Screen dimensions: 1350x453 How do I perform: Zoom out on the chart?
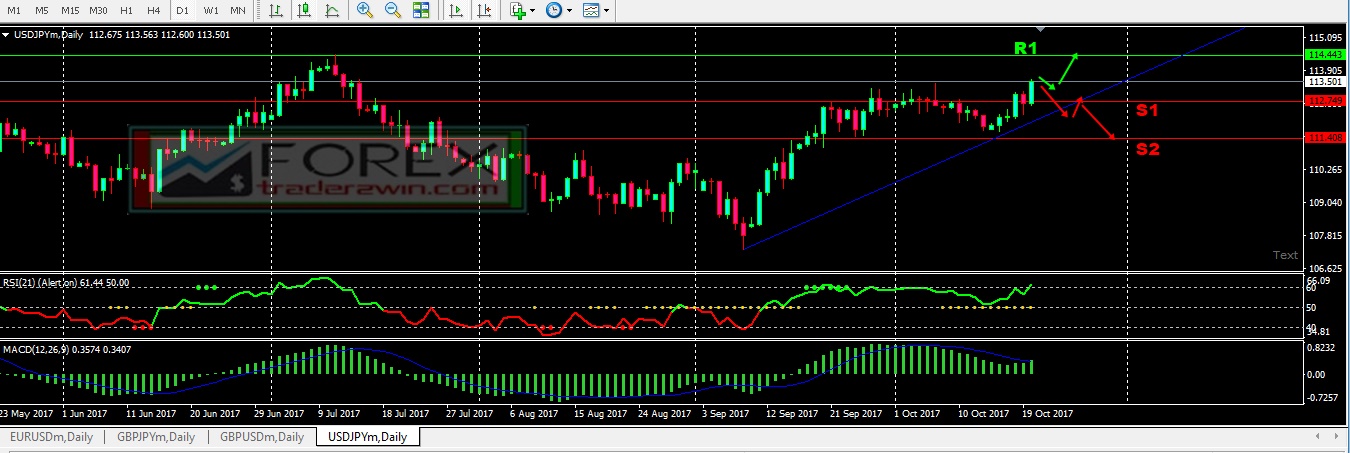click(393, 10)
